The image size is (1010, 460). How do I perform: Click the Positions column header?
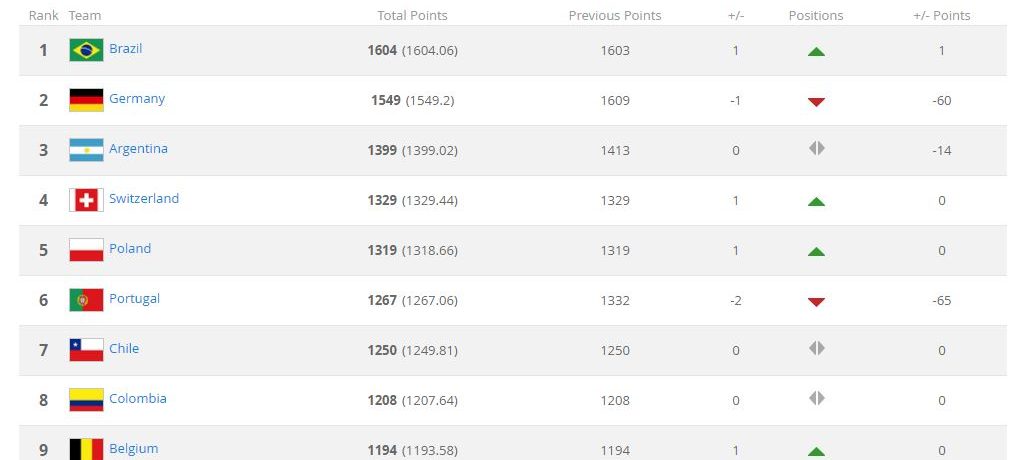click(x=816, y=16)
